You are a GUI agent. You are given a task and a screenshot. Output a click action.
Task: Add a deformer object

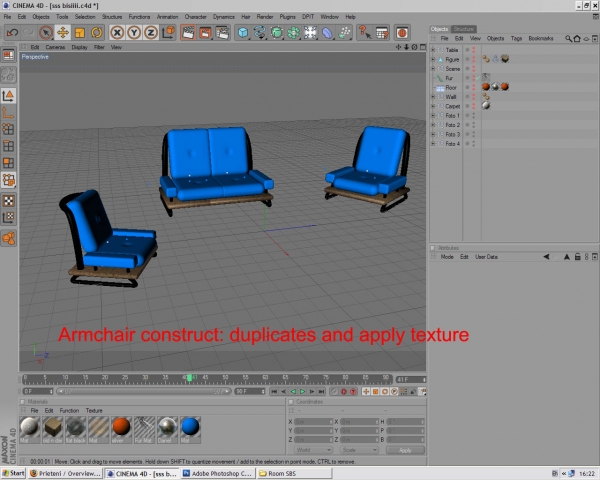pyautogui.click(x=327, y=33)
